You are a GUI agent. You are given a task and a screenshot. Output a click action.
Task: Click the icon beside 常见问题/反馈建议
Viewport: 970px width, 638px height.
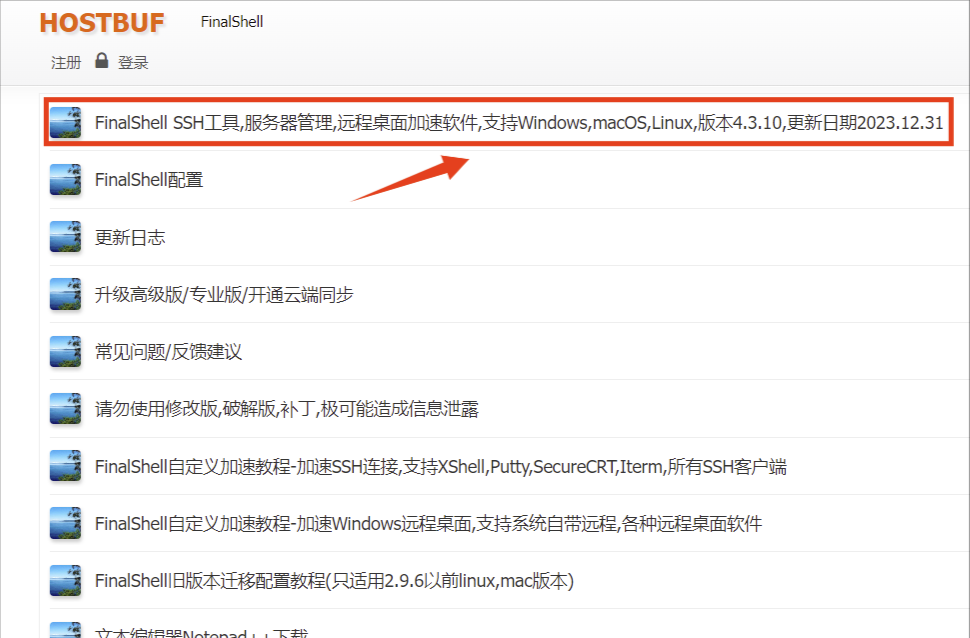pos(66,351)
